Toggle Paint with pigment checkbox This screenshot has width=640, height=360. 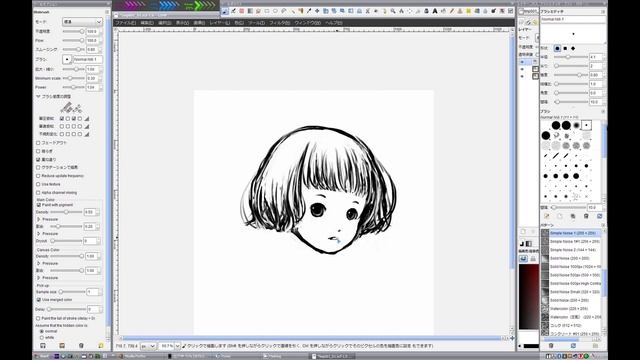tap(39, 205)
